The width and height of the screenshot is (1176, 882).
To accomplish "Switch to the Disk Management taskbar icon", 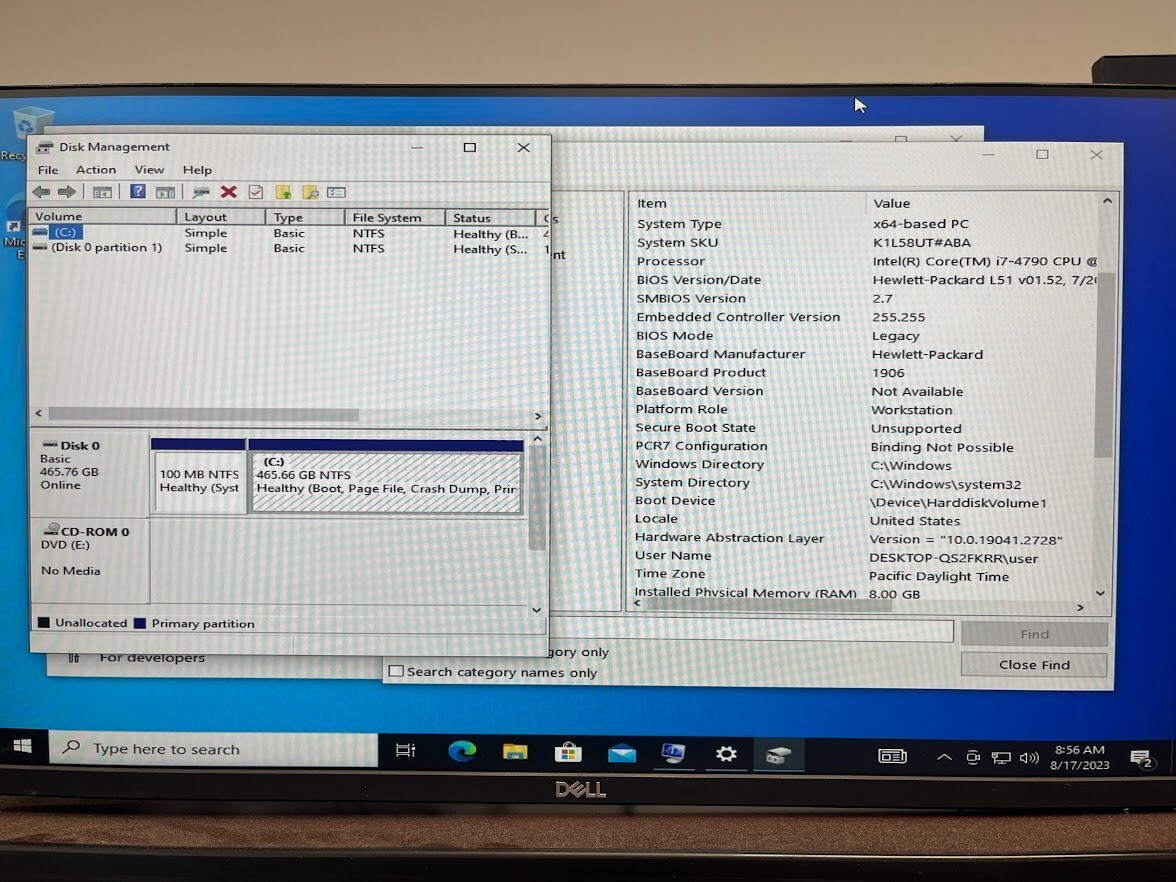I will [x=778, y=754].
